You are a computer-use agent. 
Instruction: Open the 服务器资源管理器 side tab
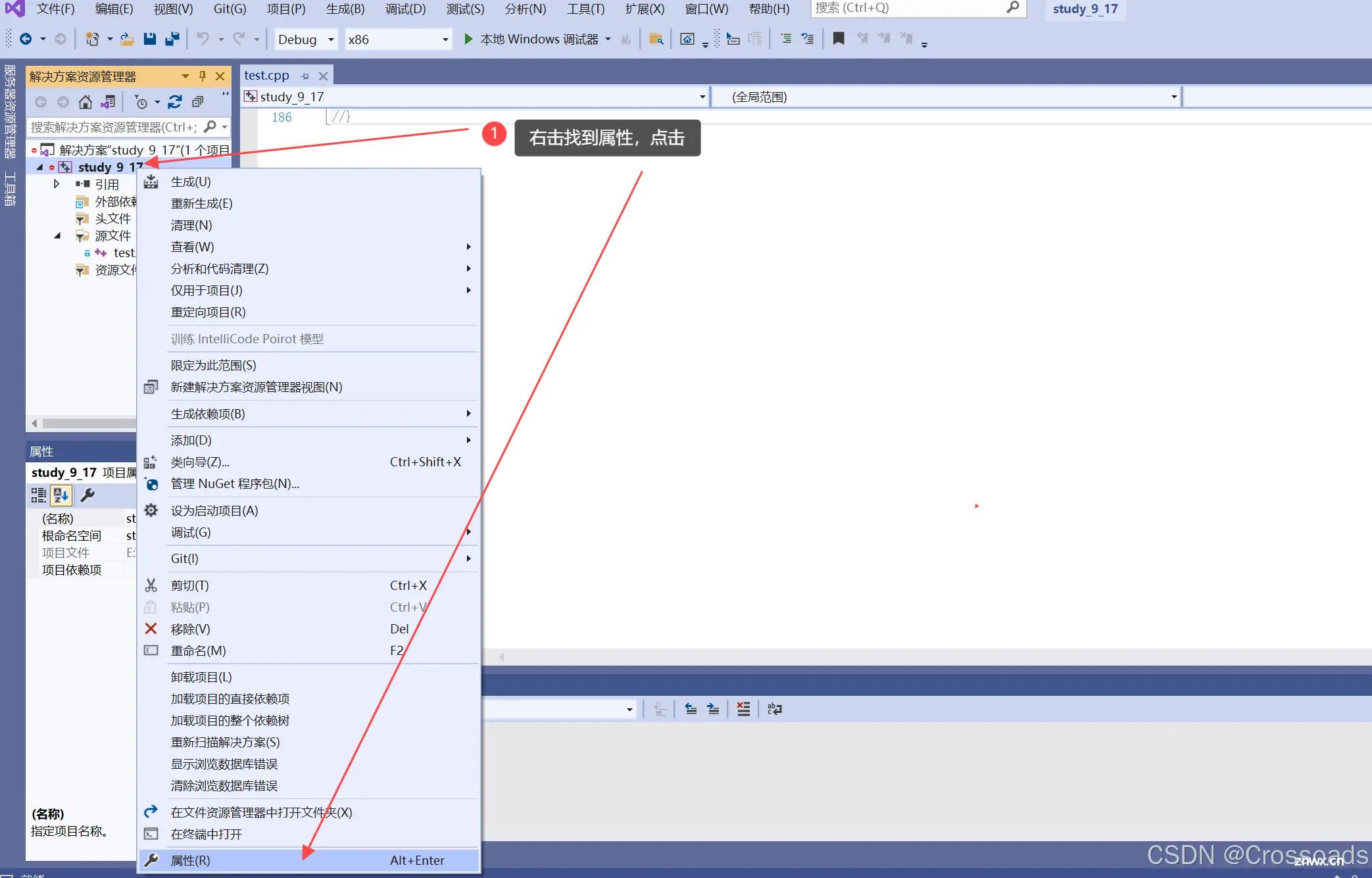(x=10, y=112)
